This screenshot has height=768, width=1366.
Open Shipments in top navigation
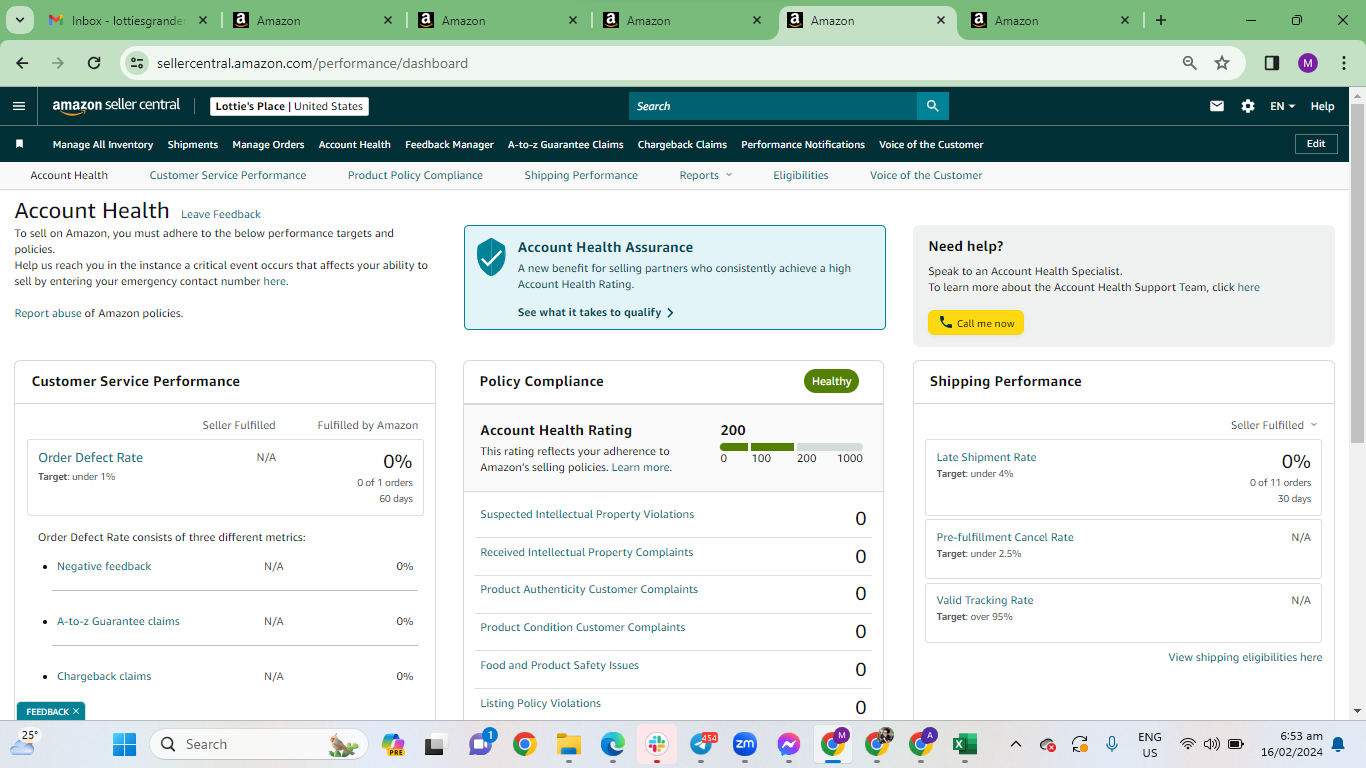click(193, 144)
